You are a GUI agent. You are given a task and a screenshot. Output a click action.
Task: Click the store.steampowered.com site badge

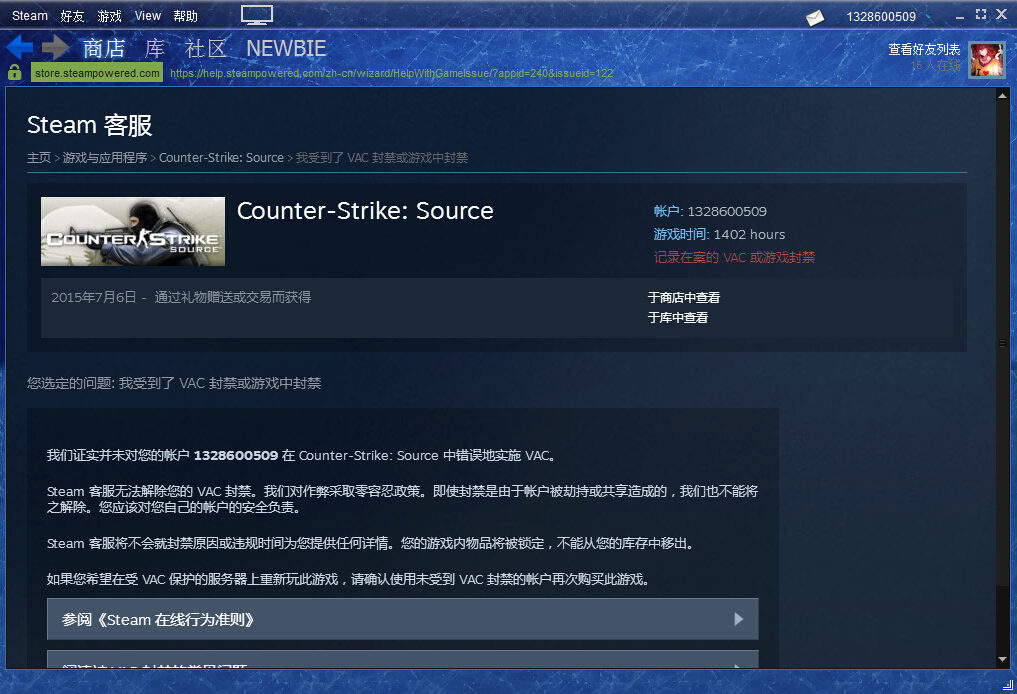(x=97, y=73)
